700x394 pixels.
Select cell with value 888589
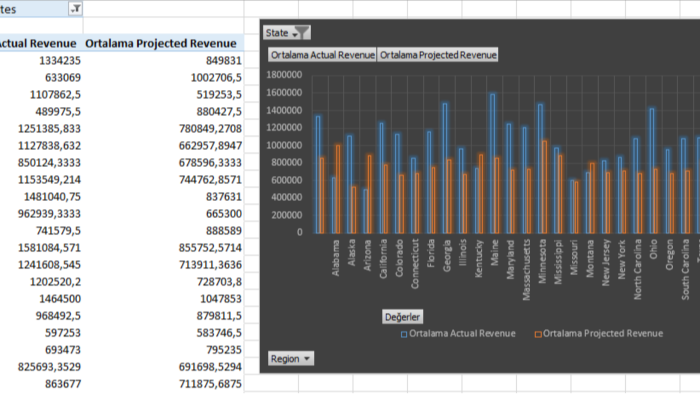[x=163, y=230]
